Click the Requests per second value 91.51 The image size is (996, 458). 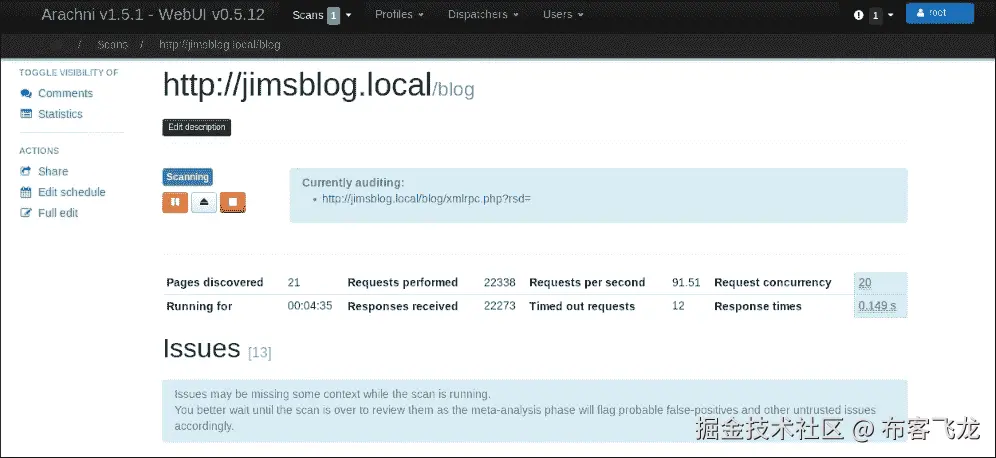click(686, 283)
